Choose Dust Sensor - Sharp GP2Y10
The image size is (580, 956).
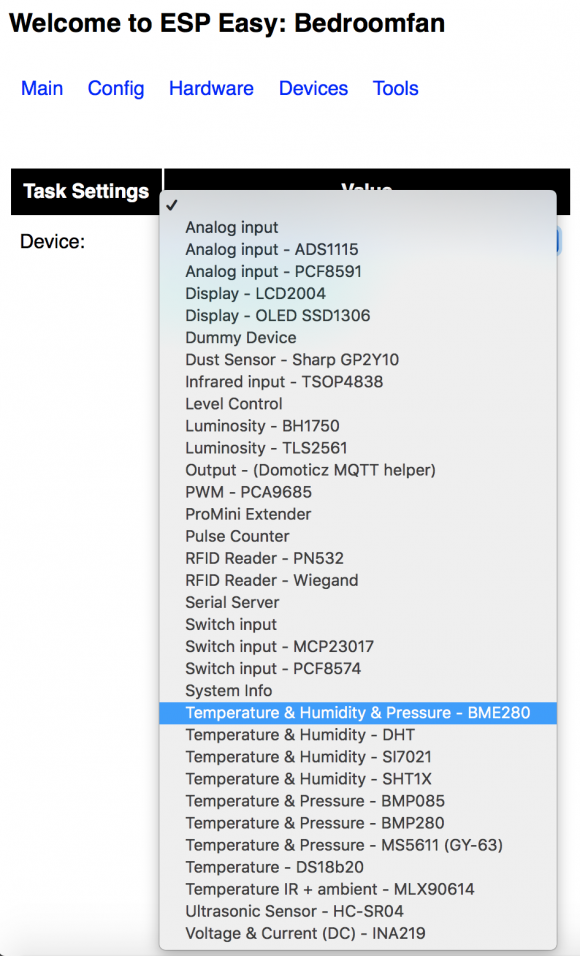coord(358,360)
